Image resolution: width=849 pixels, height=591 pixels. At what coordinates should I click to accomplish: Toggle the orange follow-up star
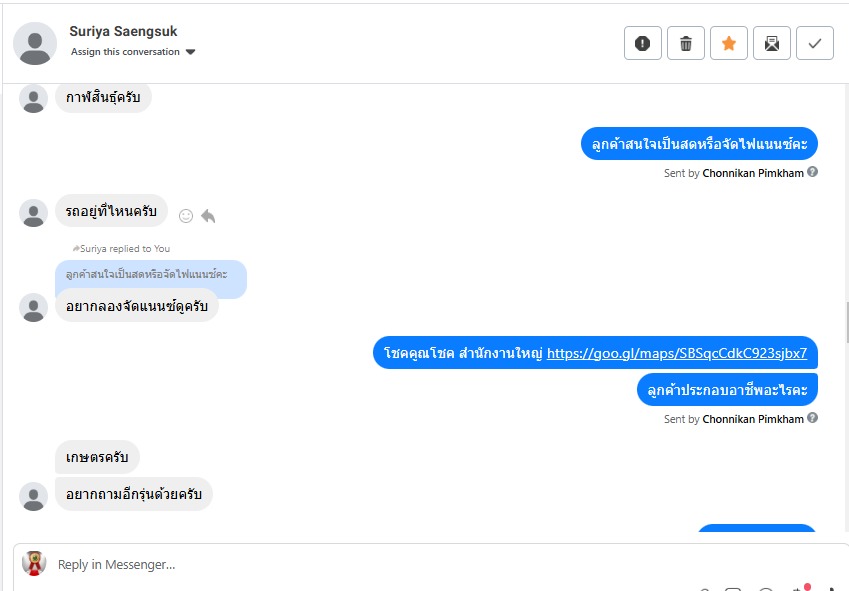[x=729, y=43]
